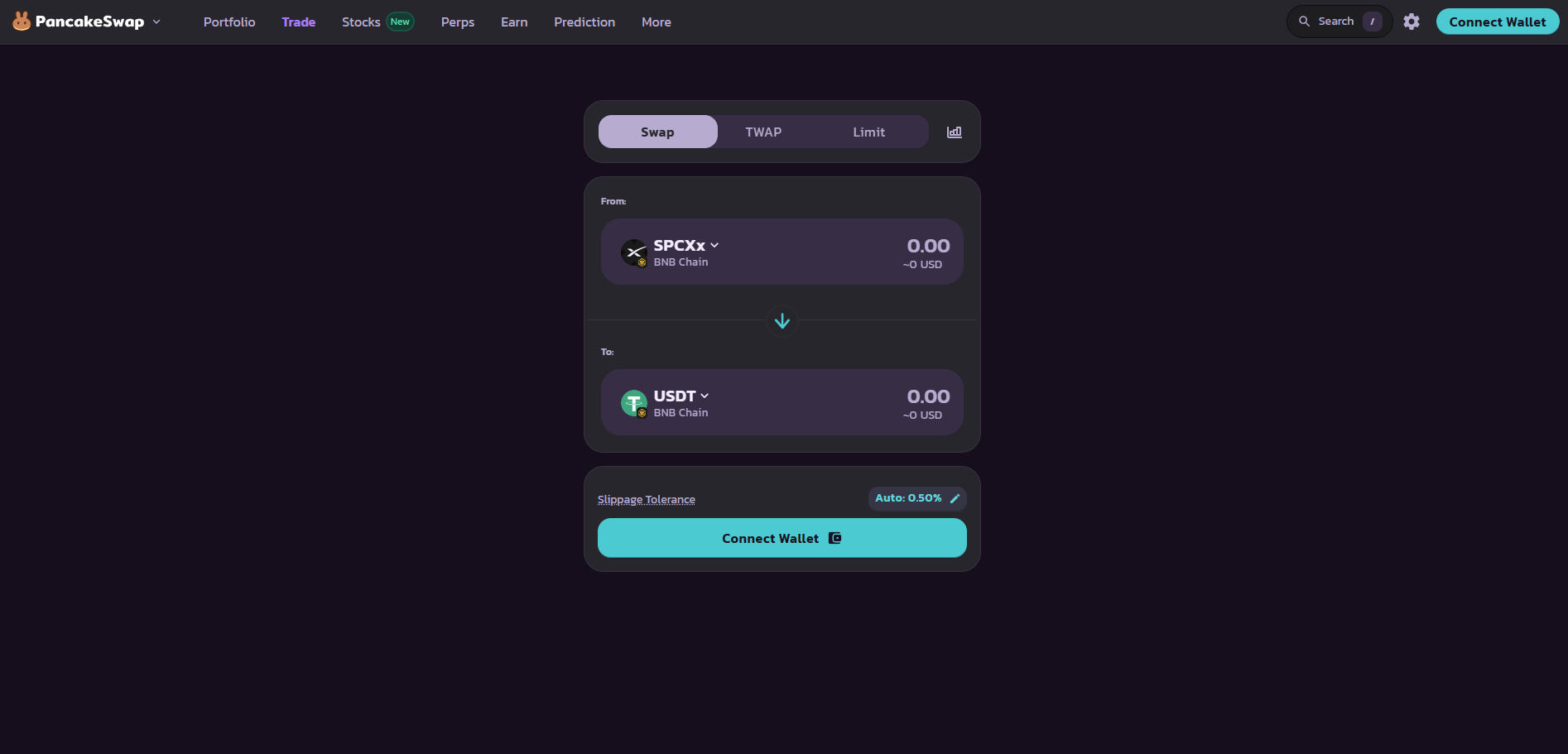Click BNB Chain text under SPCXx
The height and width of the screenshot is (754, 1568).
(x=681, y=262)
